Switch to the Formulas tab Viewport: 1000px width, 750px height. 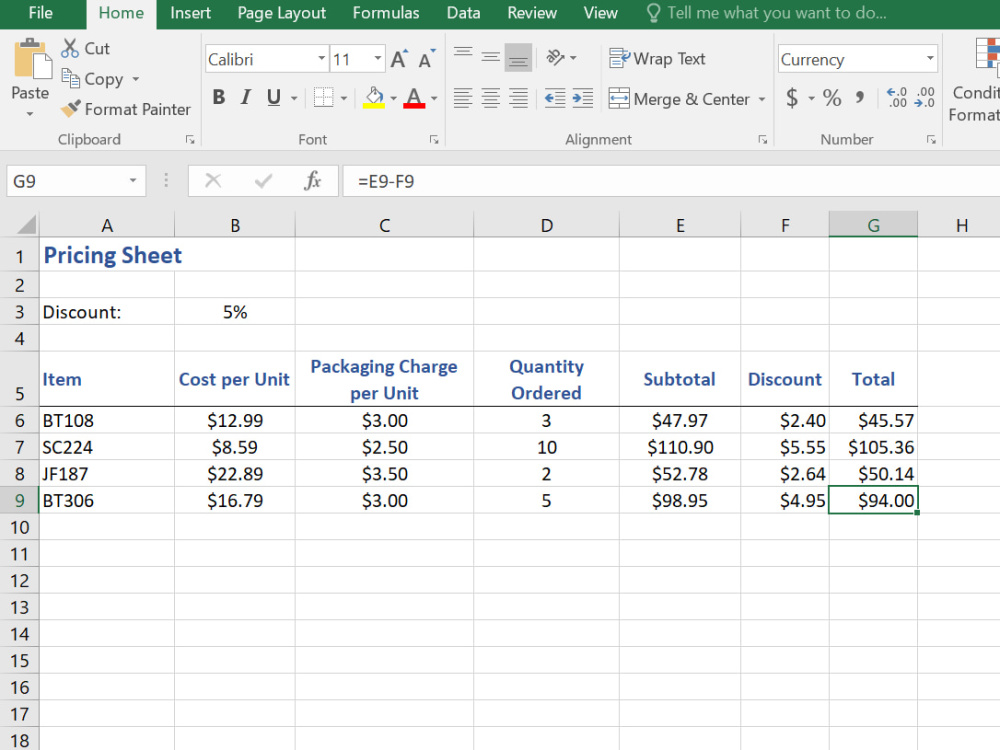tap(386, 13)
